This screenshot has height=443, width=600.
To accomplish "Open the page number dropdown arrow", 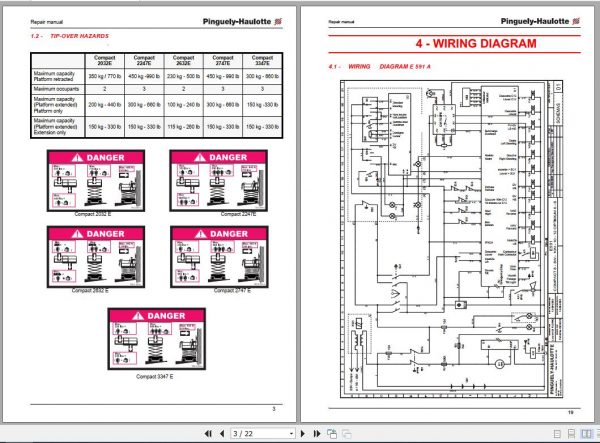I will (291, 433).
